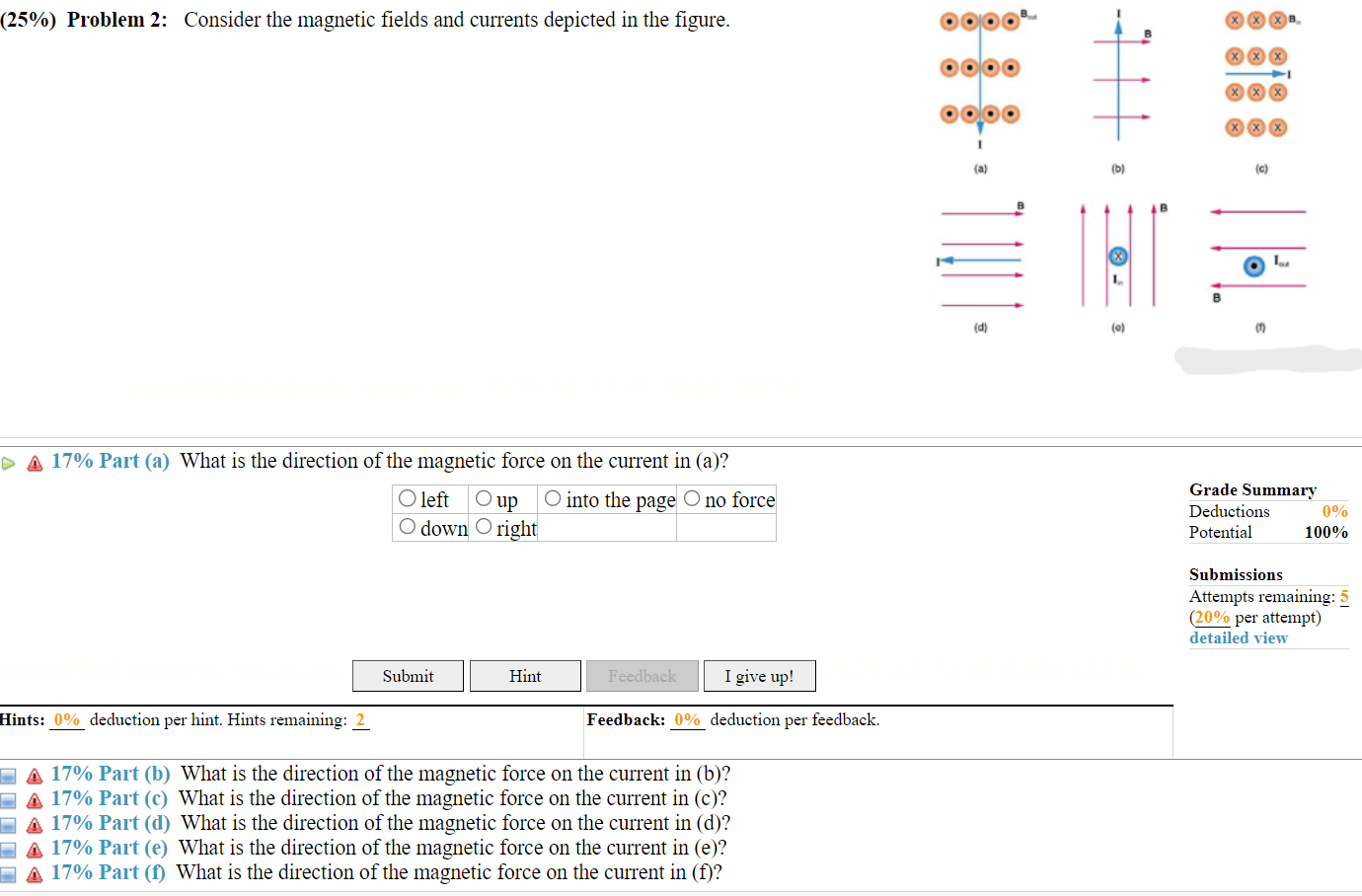Submit the selected answer
Image resolution: width=1362 pixels, height=896 pixels.
click(x=408, y=676)
